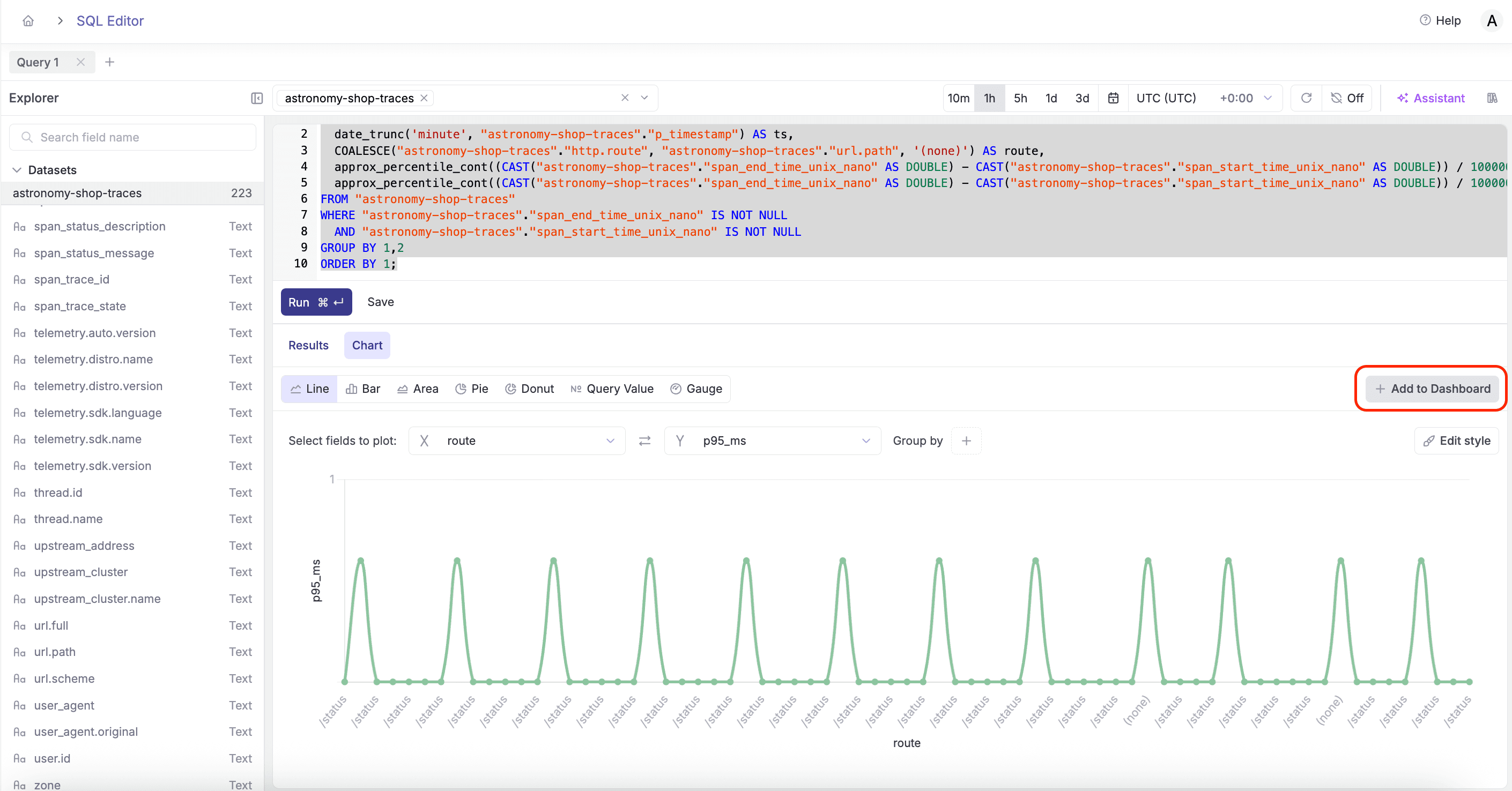
Task: Click line 9 GROUP BY in the editor
Action: (x=362, y=248)
